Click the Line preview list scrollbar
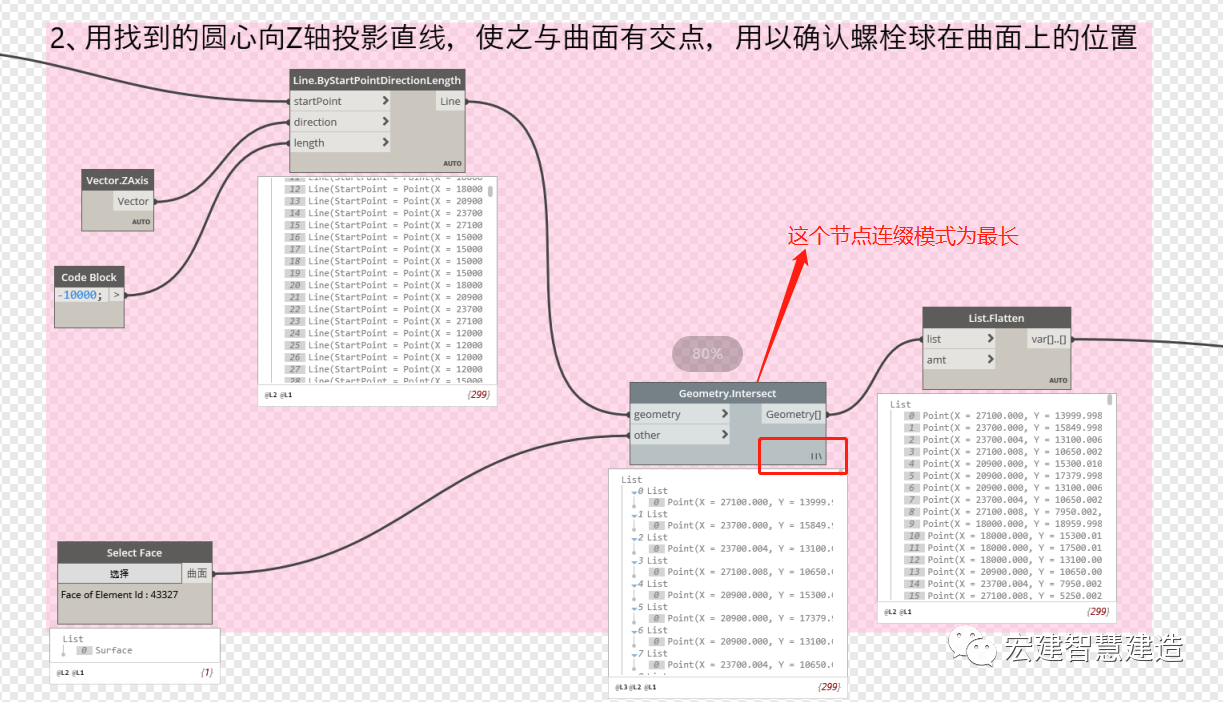Screen dimensions: 1223x702 click(490, 189)
